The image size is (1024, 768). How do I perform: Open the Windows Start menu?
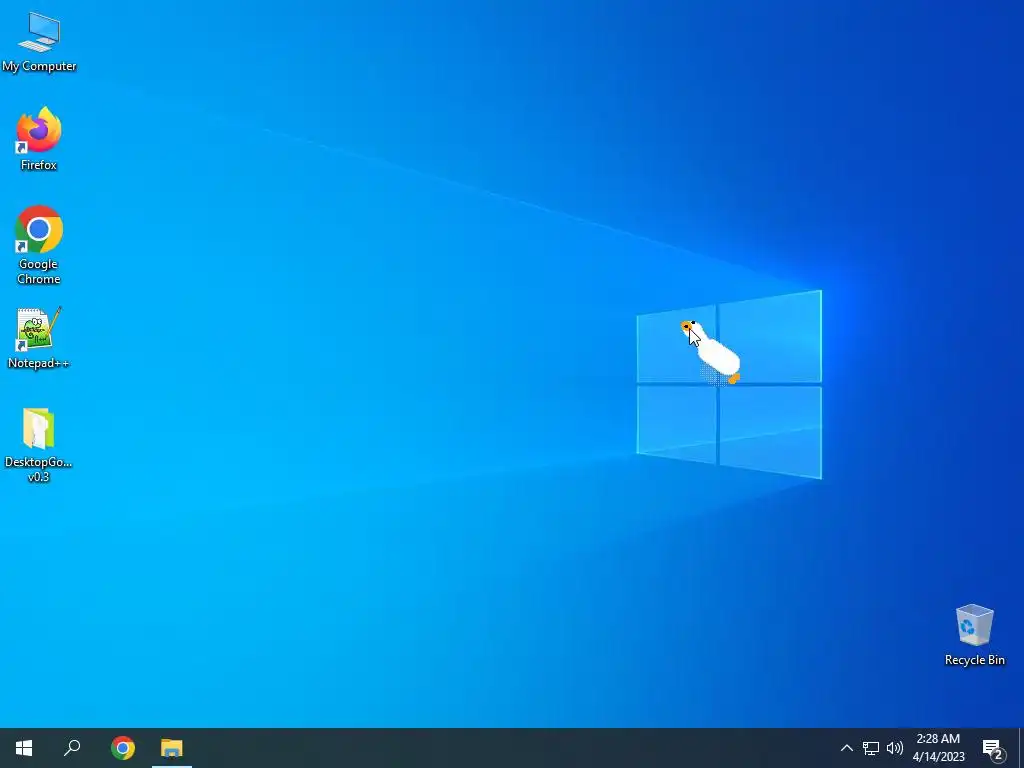click(24, 748)
